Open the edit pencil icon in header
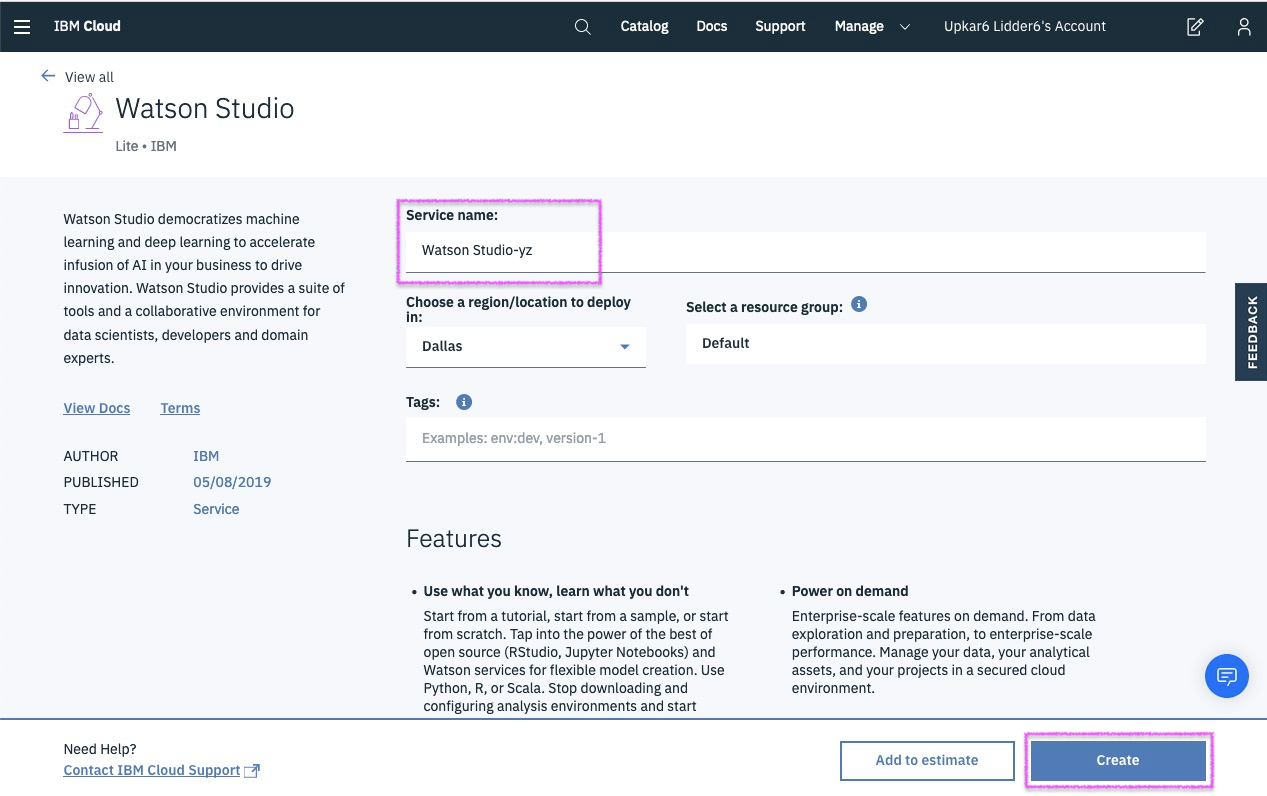Viewport: 1267px width, 796px height. pyautogui.click(x=1195, y=27)
